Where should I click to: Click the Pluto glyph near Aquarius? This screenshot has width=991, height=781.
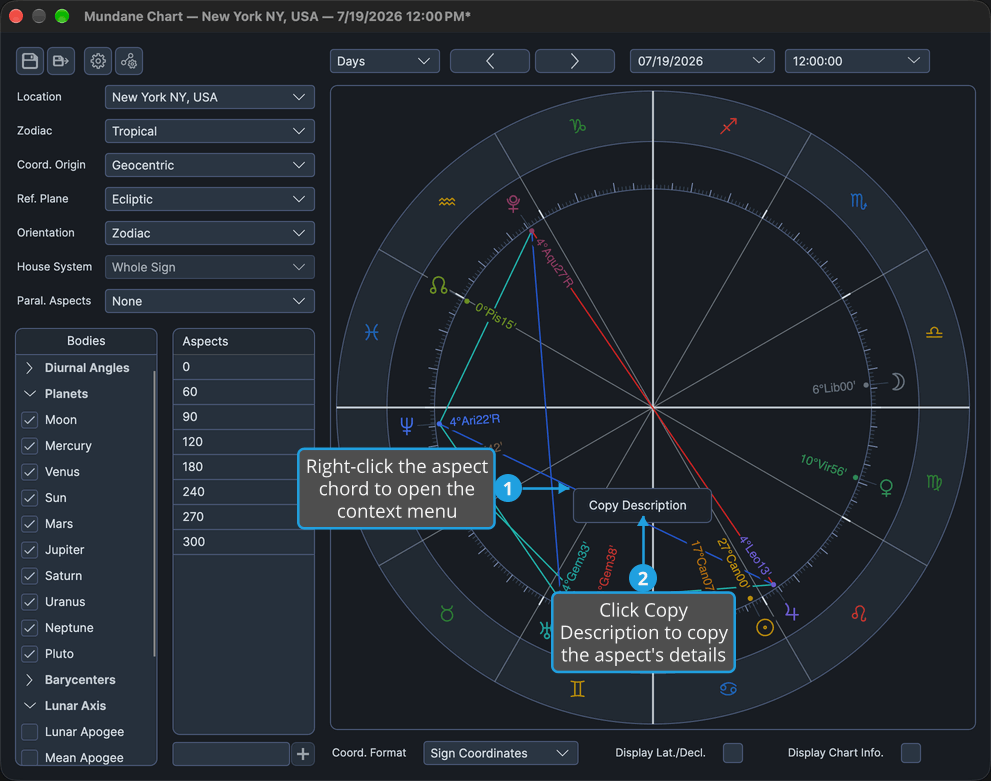point(513,203)
